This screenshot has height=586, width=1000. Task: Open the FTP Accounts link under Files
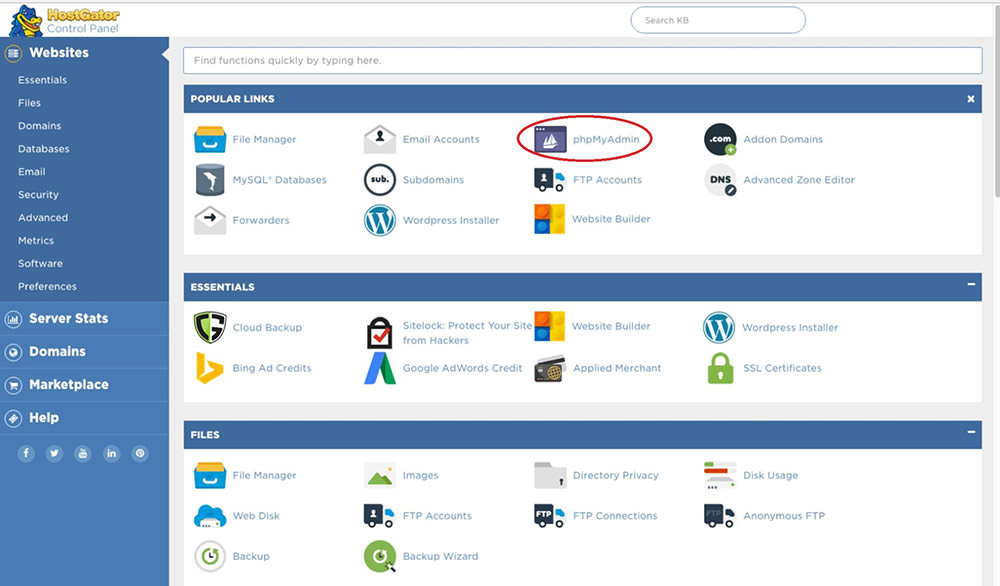[x=437, y=516]
